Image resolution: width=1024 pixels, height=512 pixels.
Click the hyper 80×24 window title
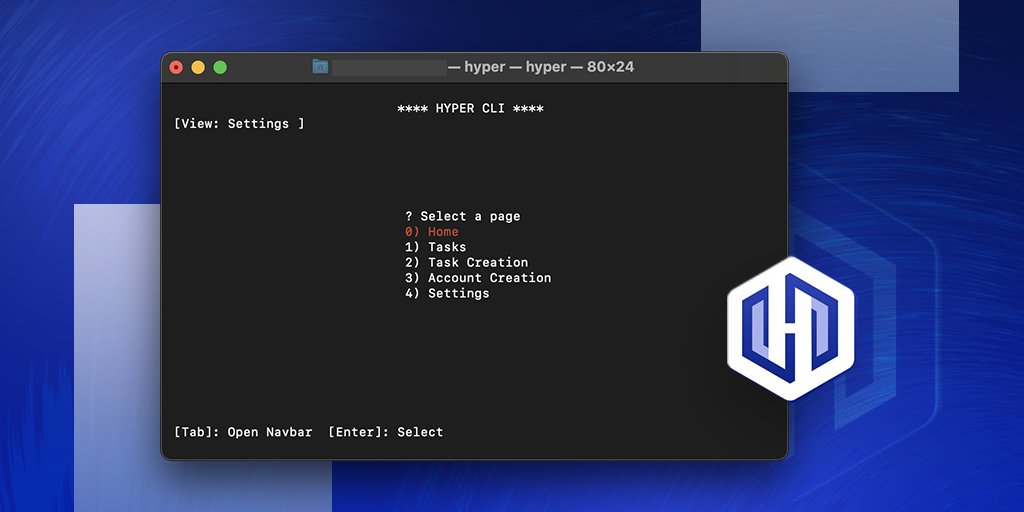coord(541,67)
